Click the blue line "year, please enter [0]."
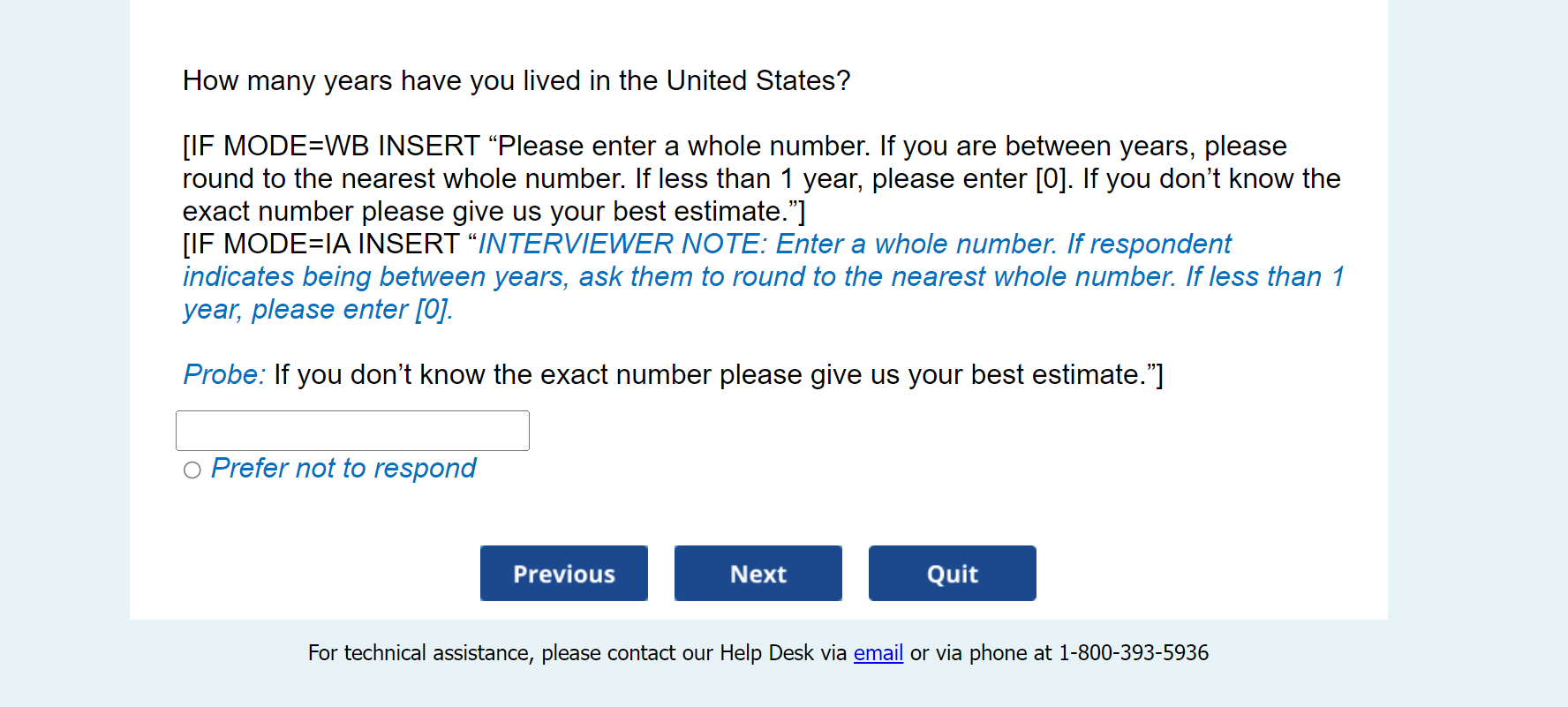This screenshot has width=1568, height=707. (318, 309)
